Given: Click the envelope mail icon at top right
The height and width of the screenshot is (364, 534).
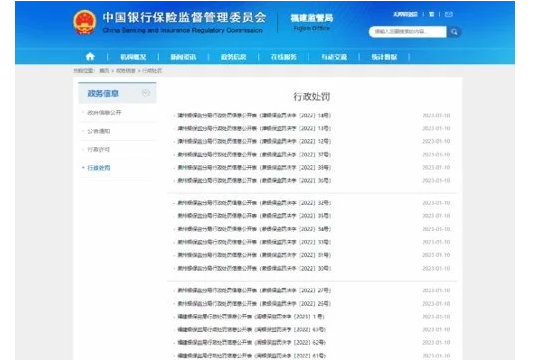Looking at the screenshot, I should click(x=449, y=14).
